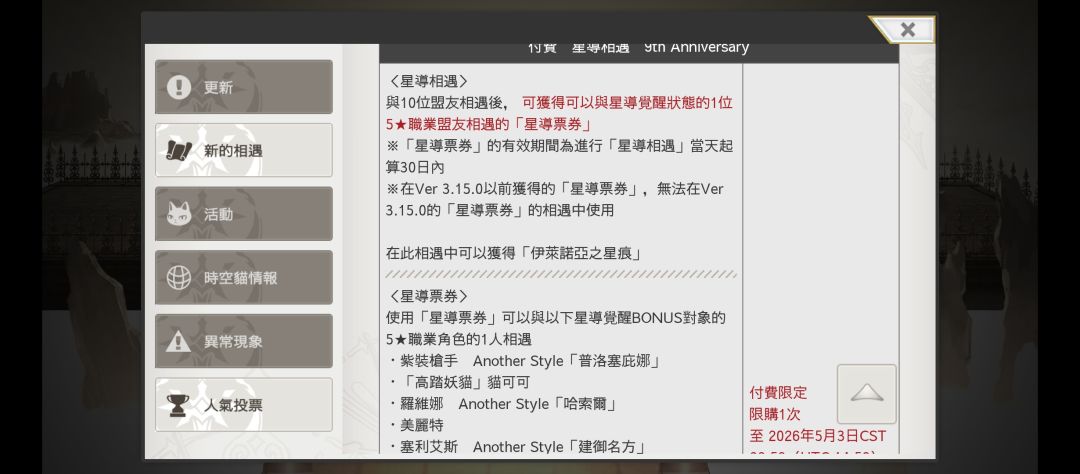Screen dimensions: 1080x474
Task: Click the trophy icon beside 人氣投票
Action: point(178,405)
